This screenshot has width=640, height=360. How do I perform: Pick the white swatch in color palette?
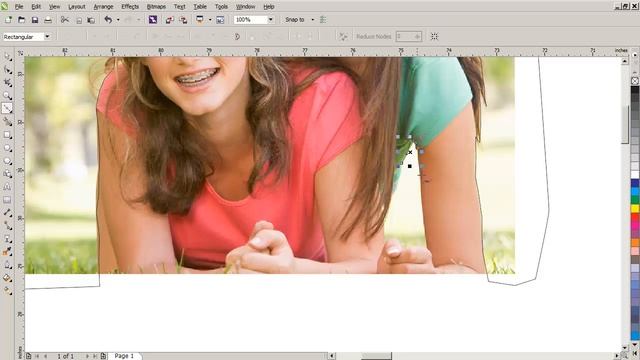[635, 175]
